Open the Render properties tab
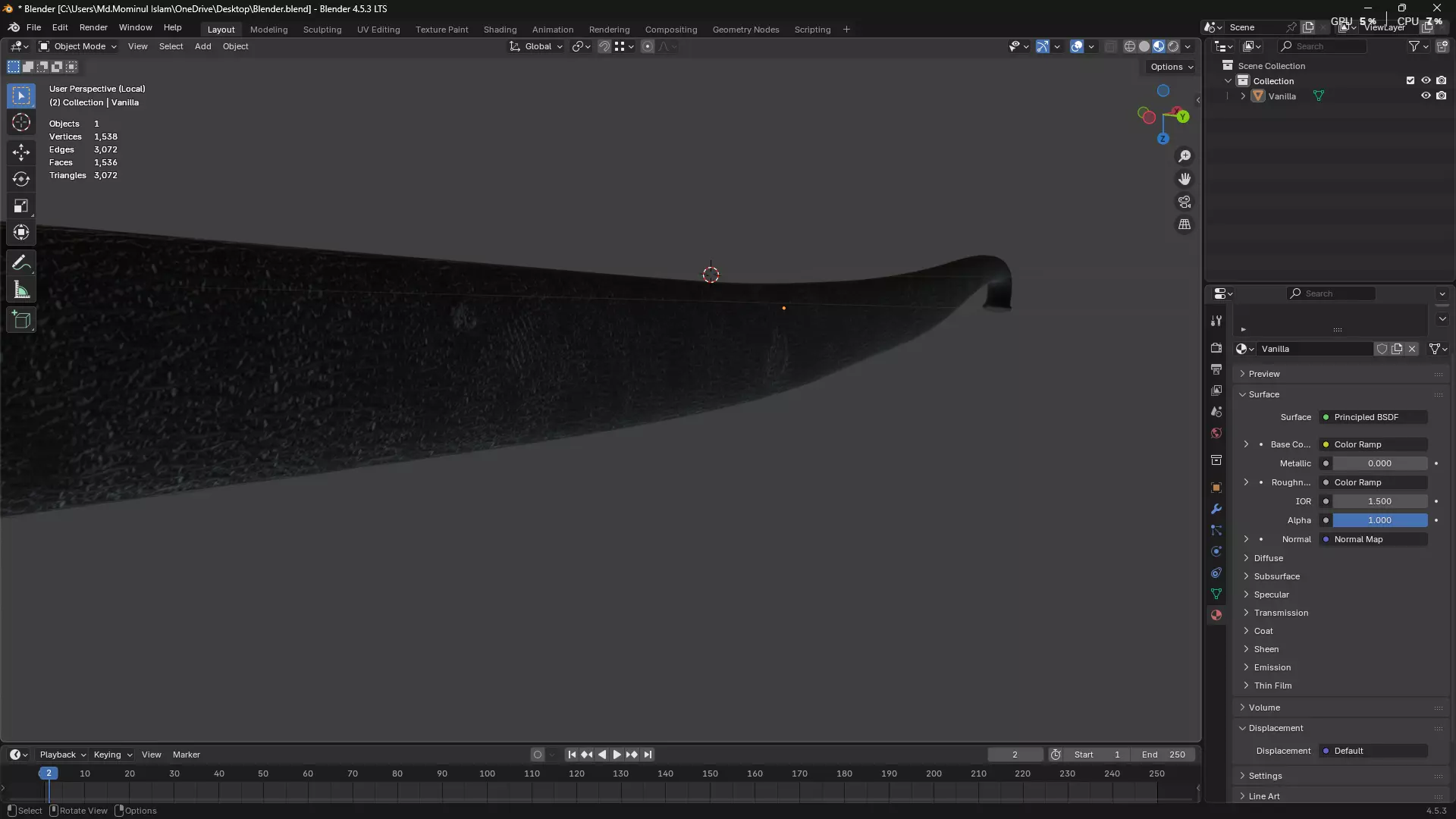Image resolution: width=1456 pixels, height=819 pixels. (1216, 348)
